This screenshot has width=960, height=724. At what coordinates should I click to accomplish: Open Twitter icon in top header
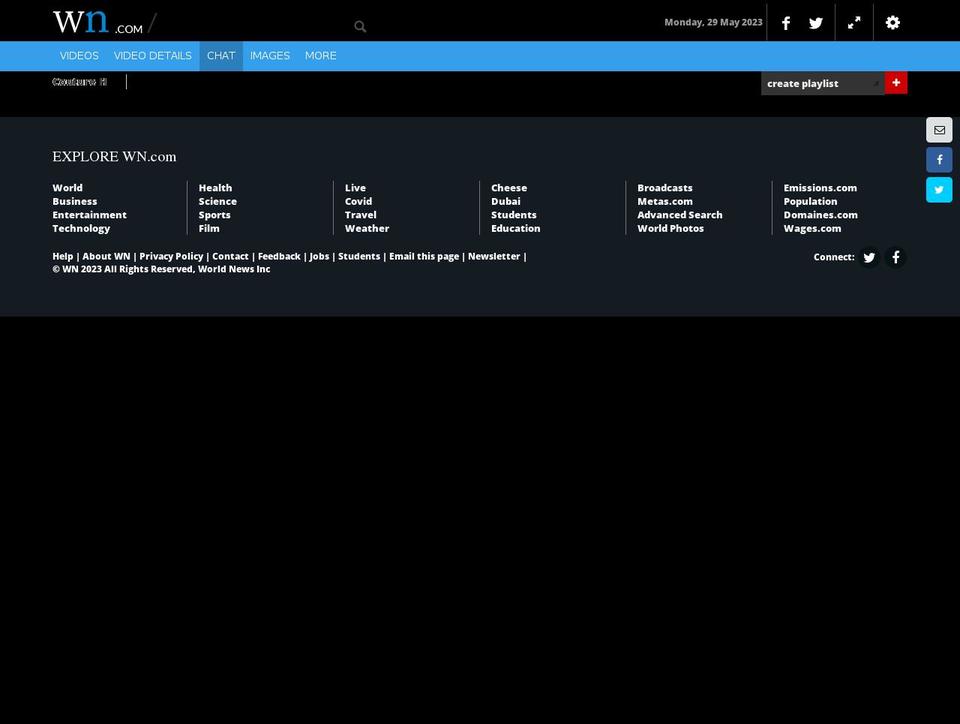[x=816, y=23]
